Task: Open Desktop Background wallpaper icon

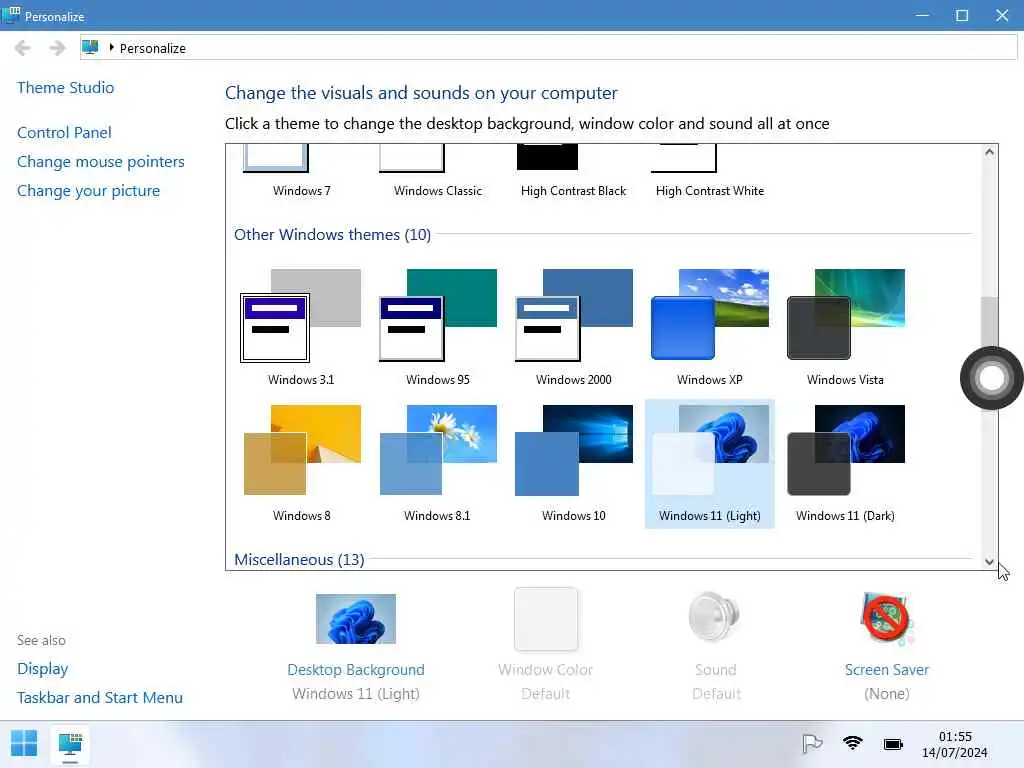Action: pyautogui.click(x=356, y=619)
